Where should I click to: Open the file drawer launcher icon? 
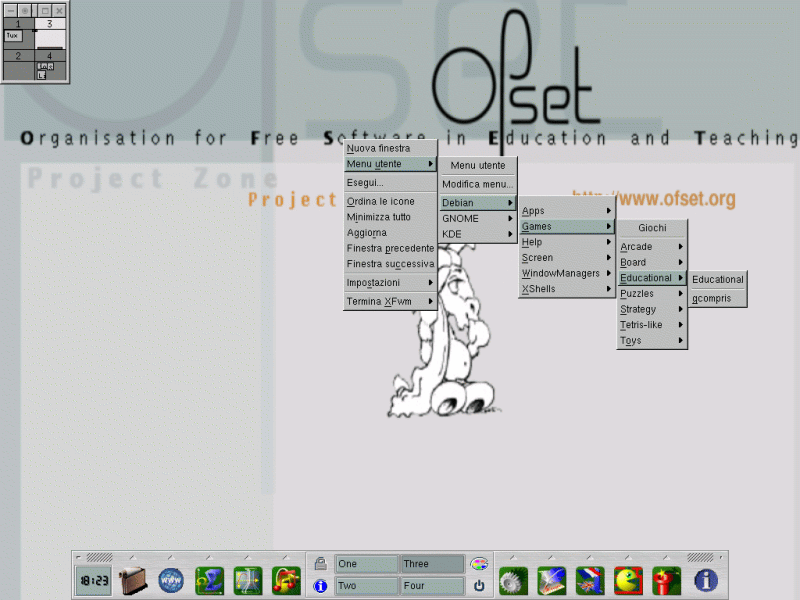[133, 581]
